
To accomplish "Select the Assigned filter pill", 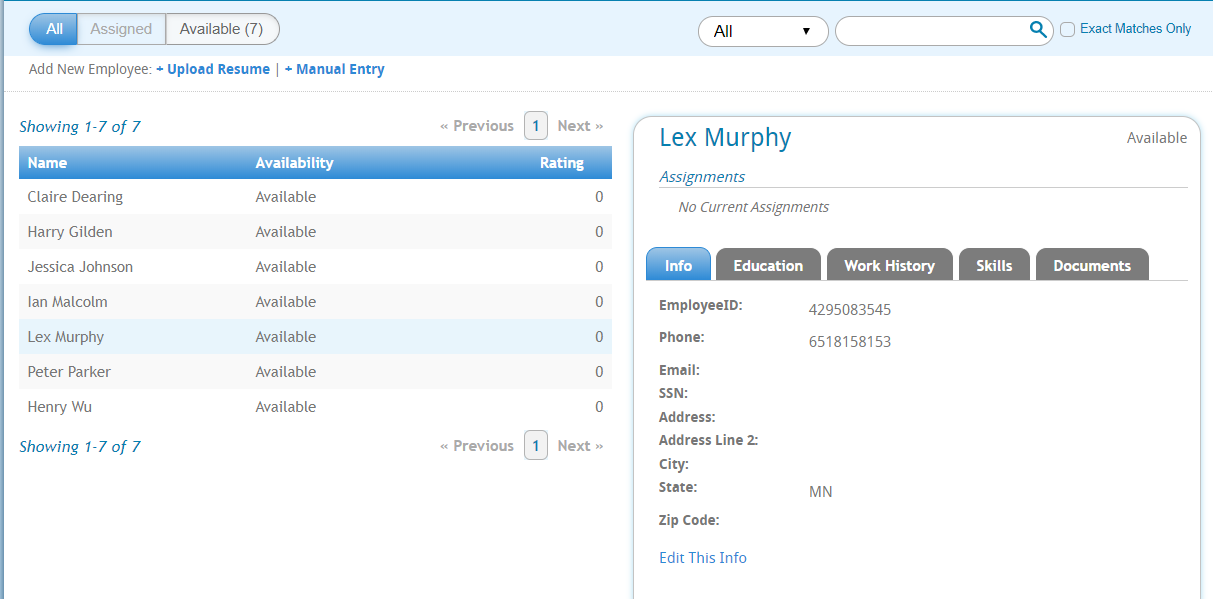I will point(121,29).
